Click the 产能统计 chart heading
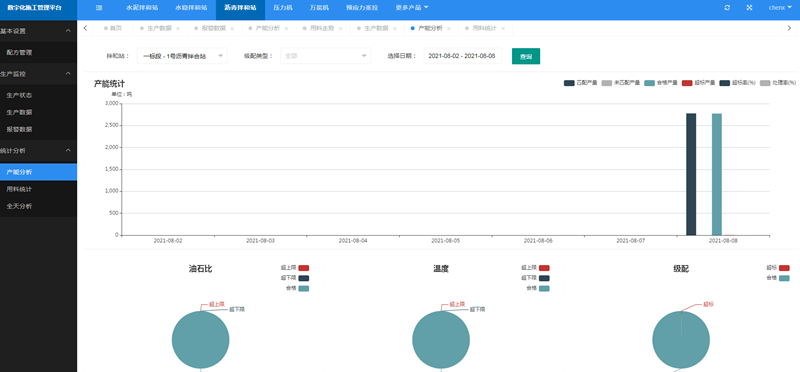800x372 pixels. (x=109, y=84)
